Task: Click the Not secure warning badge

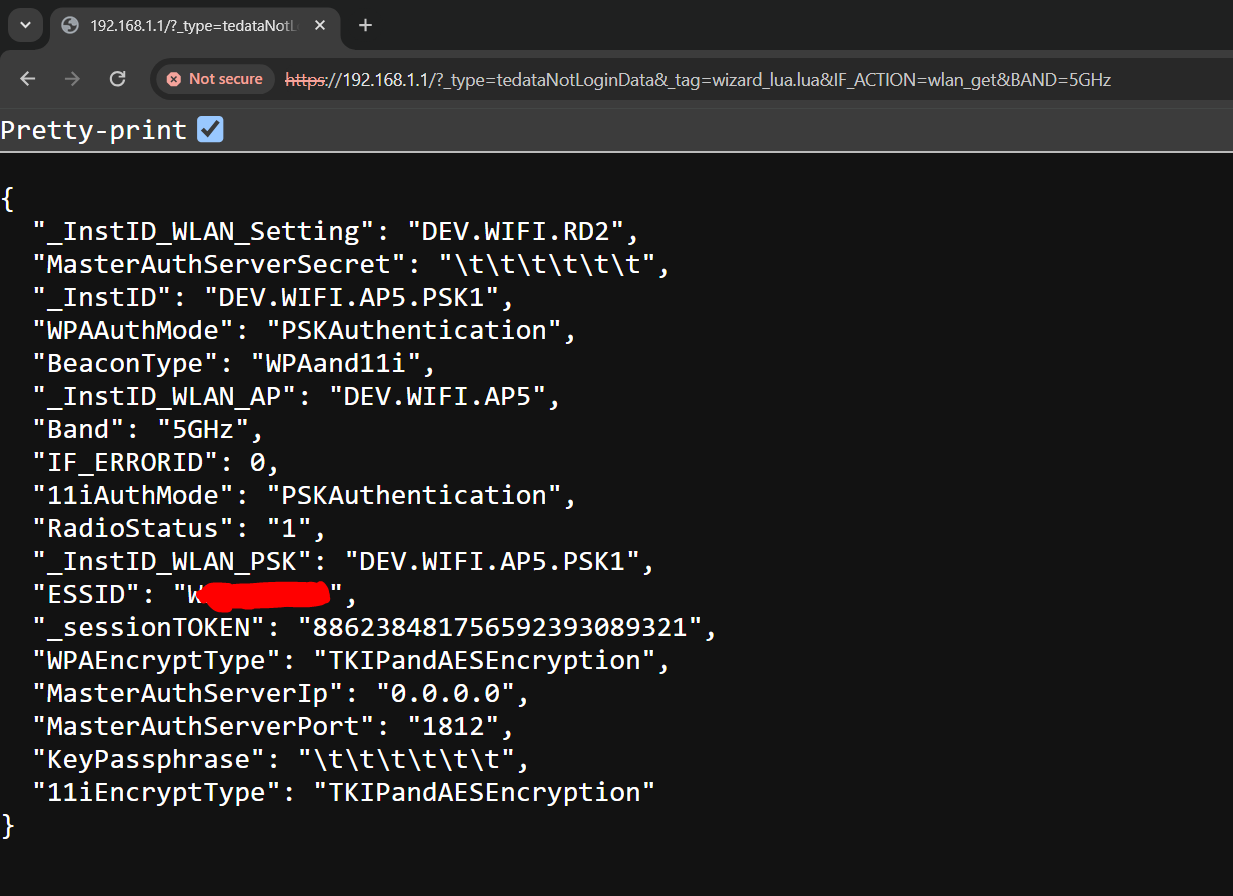Action: (215, 79)
